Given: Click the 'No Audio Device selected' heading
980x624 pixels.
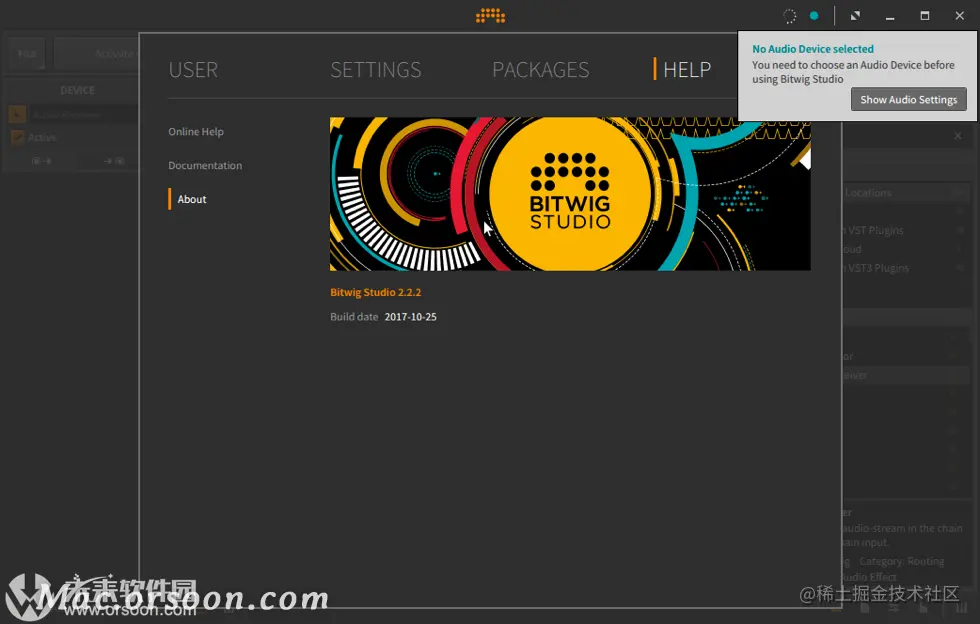Looking at the screenshot, I should coord(812,49).
